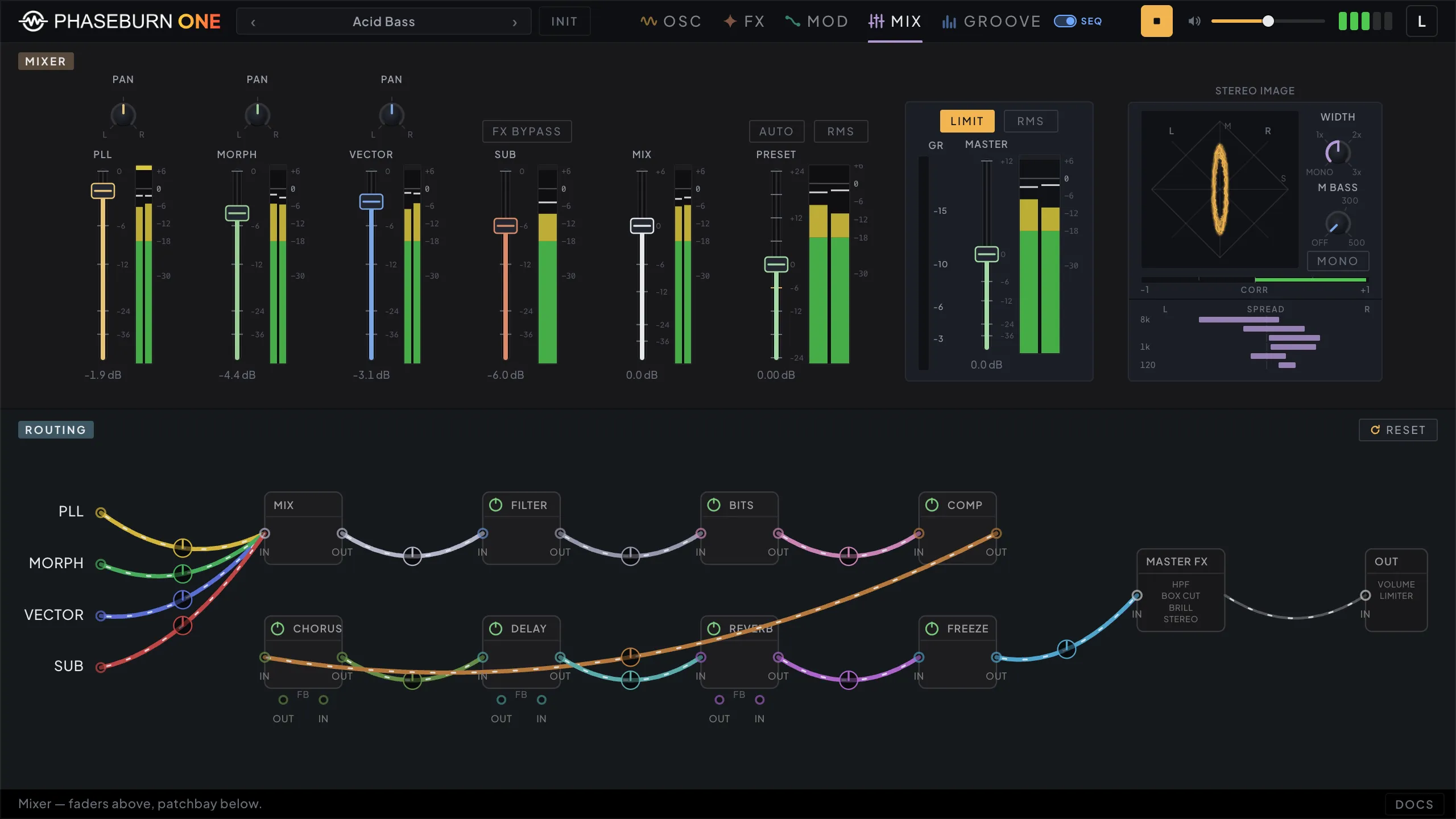Screen dimensions: 1456x819
Task: Click the VECTOR channel fader handle
Action: [371, 201]
